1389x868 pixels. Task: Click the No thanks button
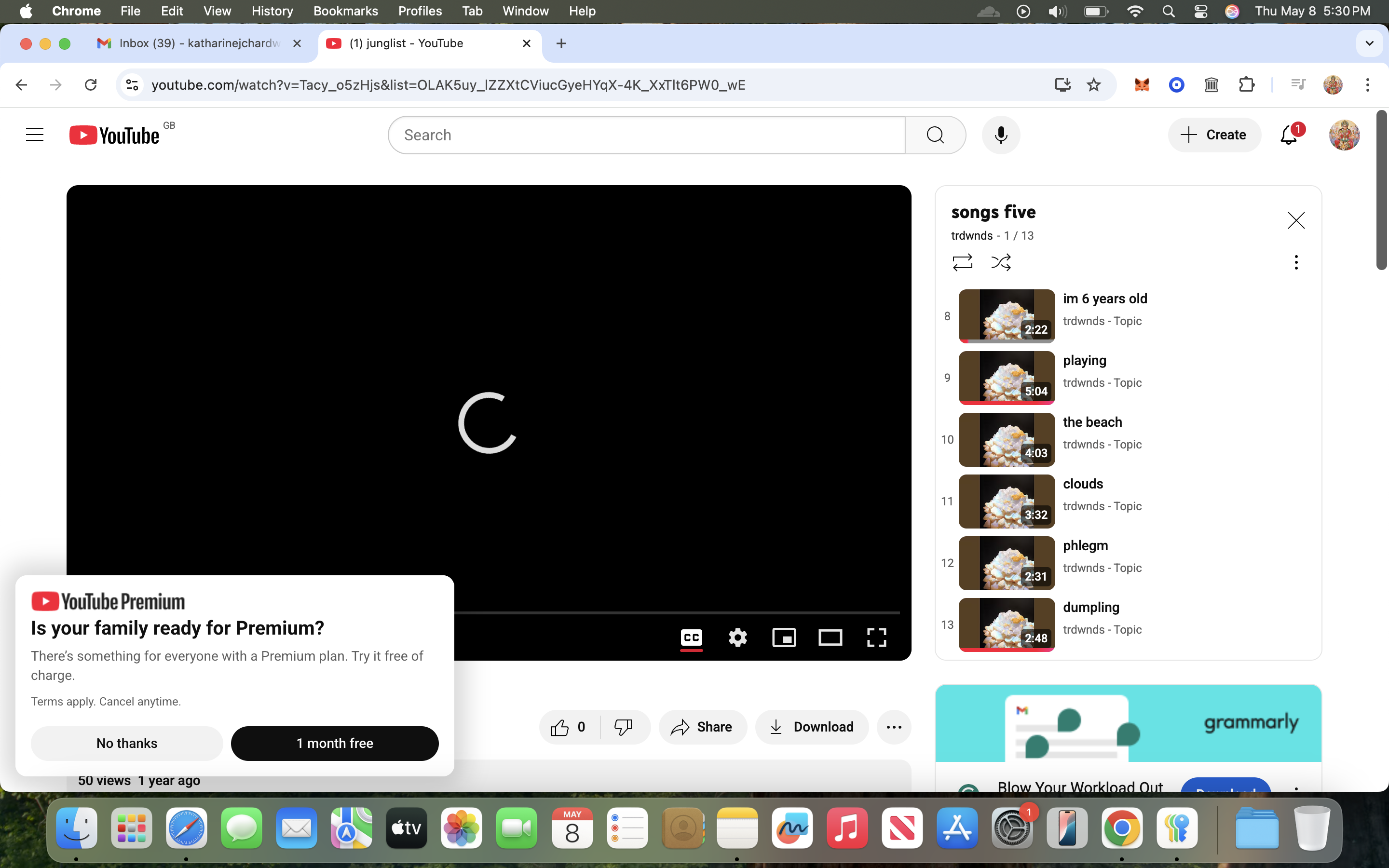coord(127,744)
